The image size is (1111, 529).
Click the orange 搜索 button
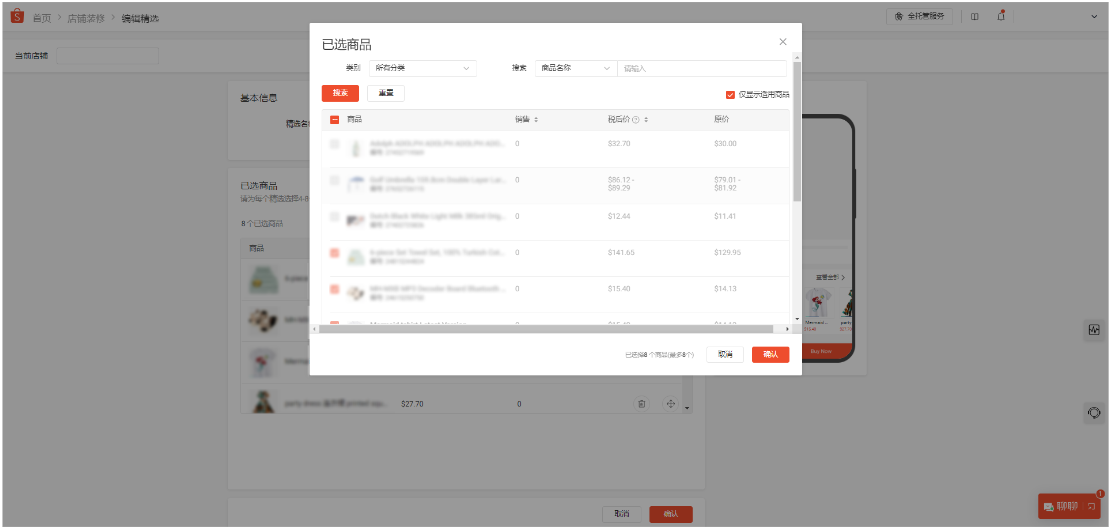tap(340, 93)
